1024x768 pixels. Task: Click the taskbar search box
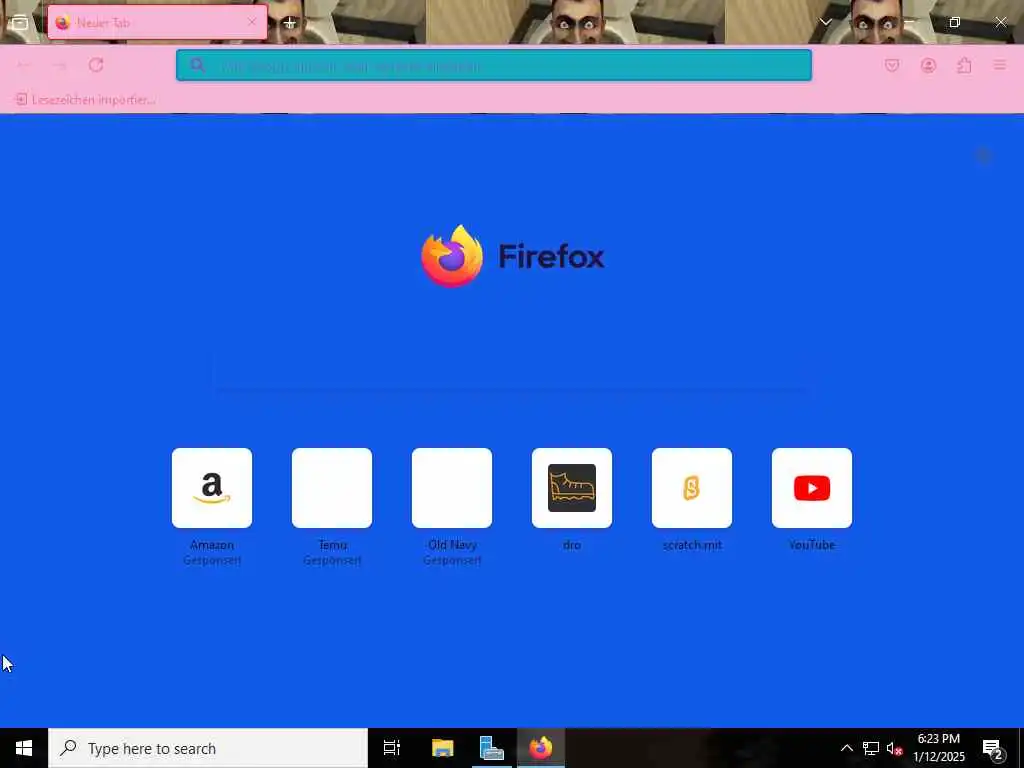pyautogui.click(x=208, y=748)
